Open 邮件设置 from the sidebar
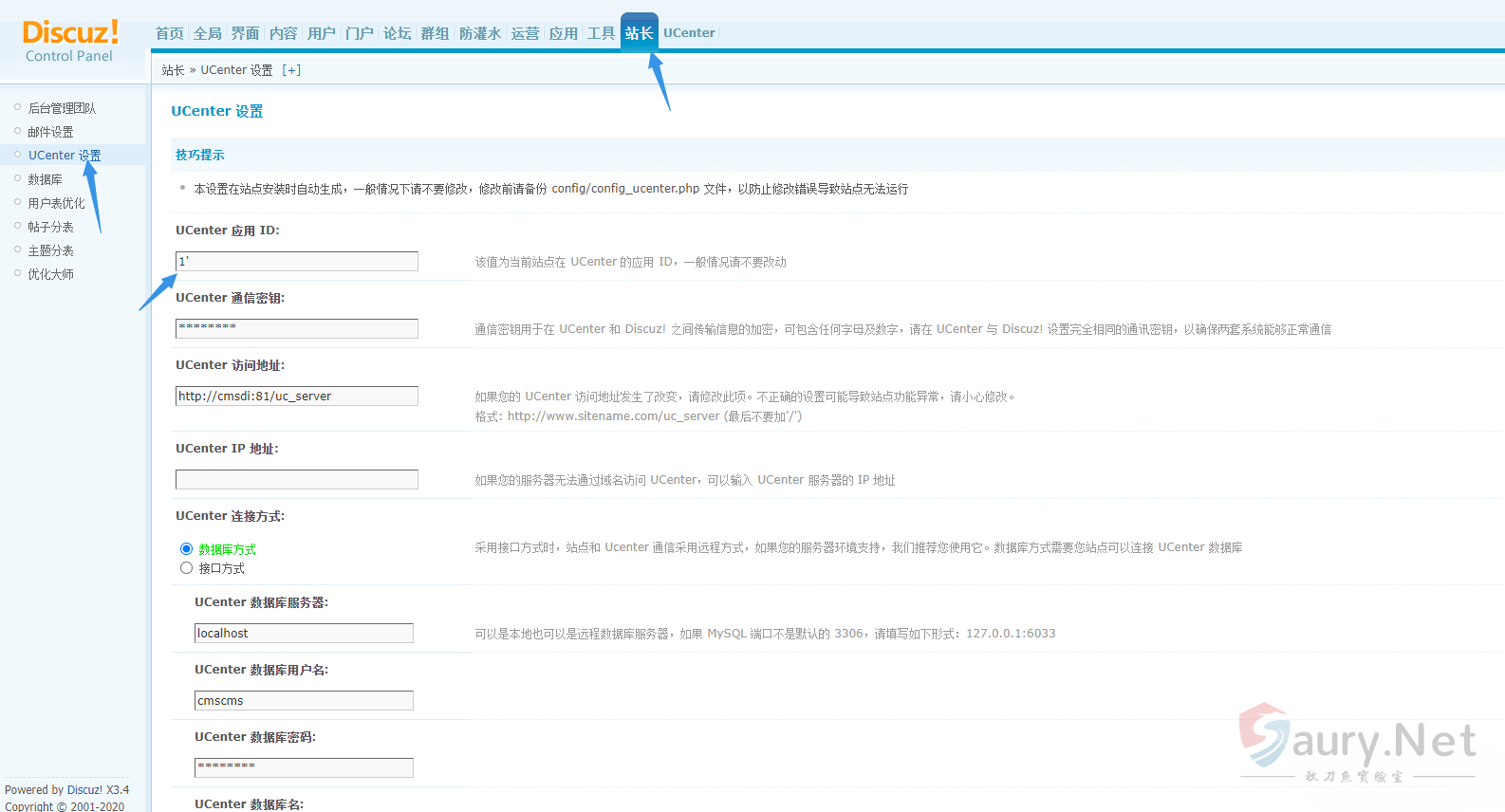This screenshot has height=812, width=1505. 50,132
